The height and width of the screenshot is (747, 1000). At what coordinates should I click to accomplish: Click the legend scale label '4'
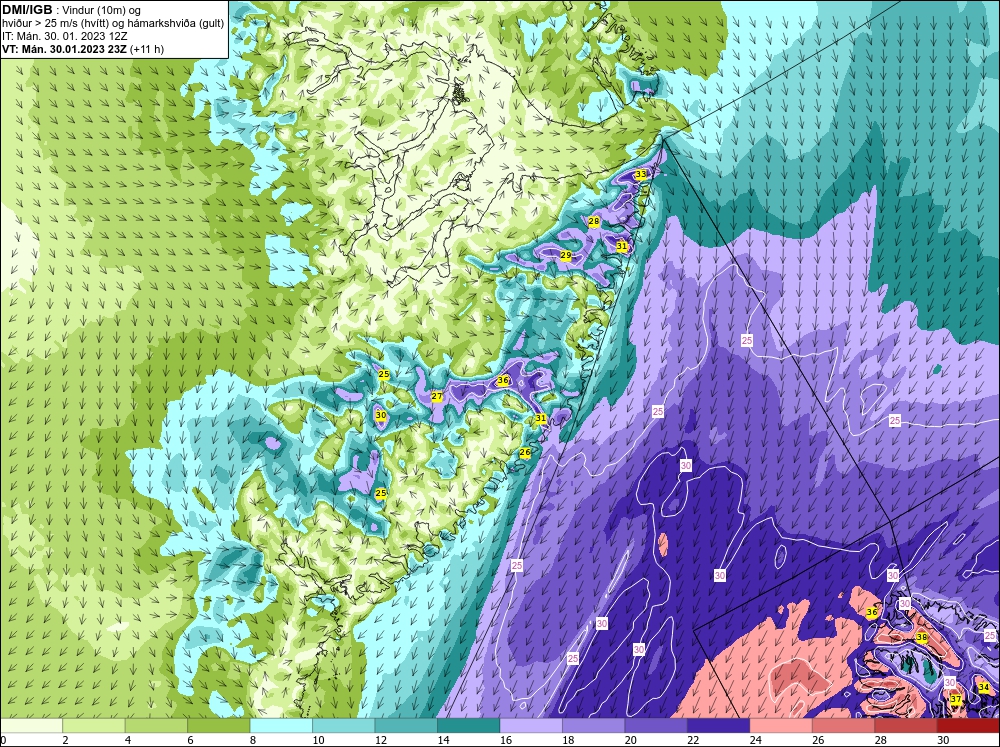128,740
